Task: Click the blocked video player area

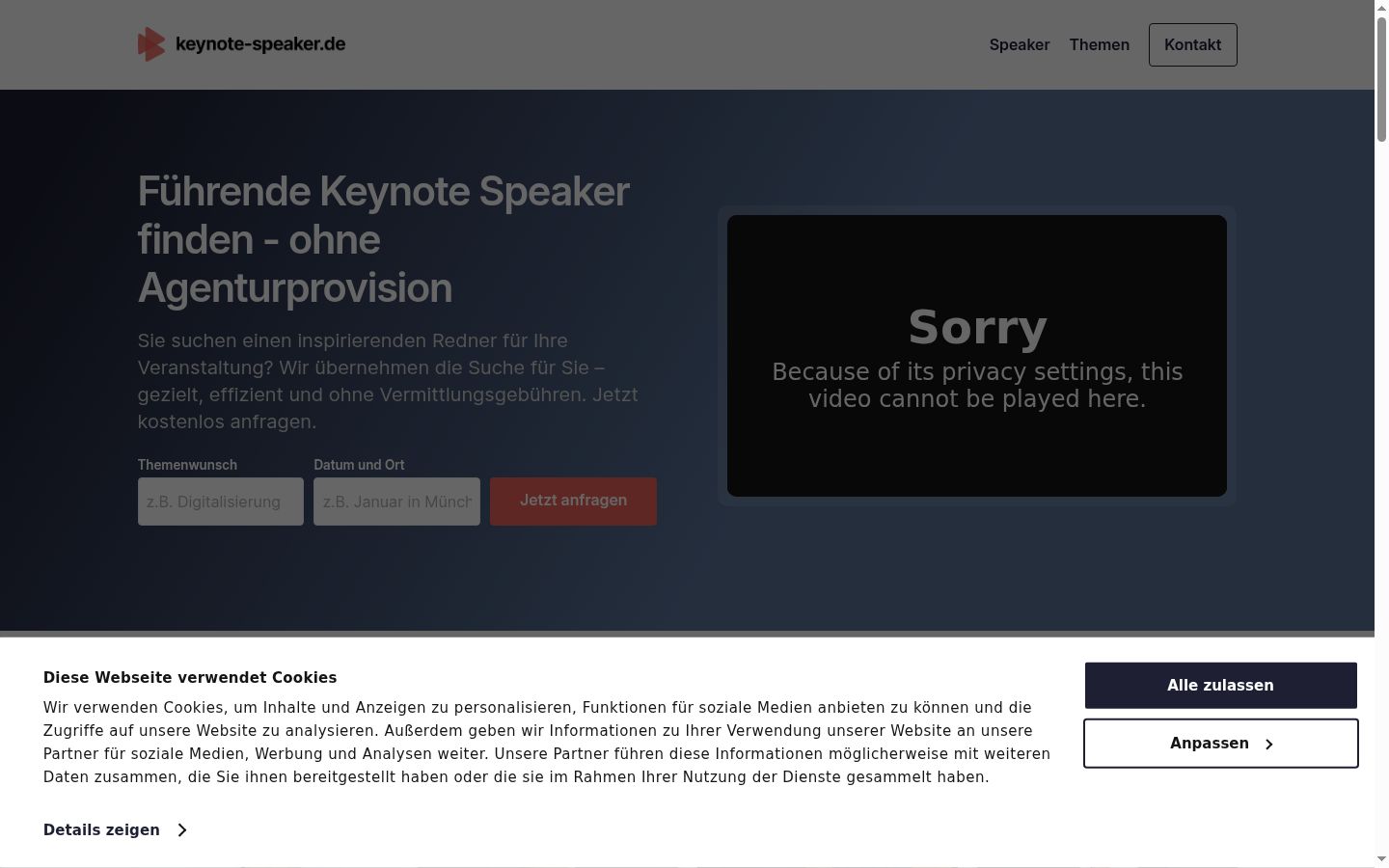Action: (977, 356)
